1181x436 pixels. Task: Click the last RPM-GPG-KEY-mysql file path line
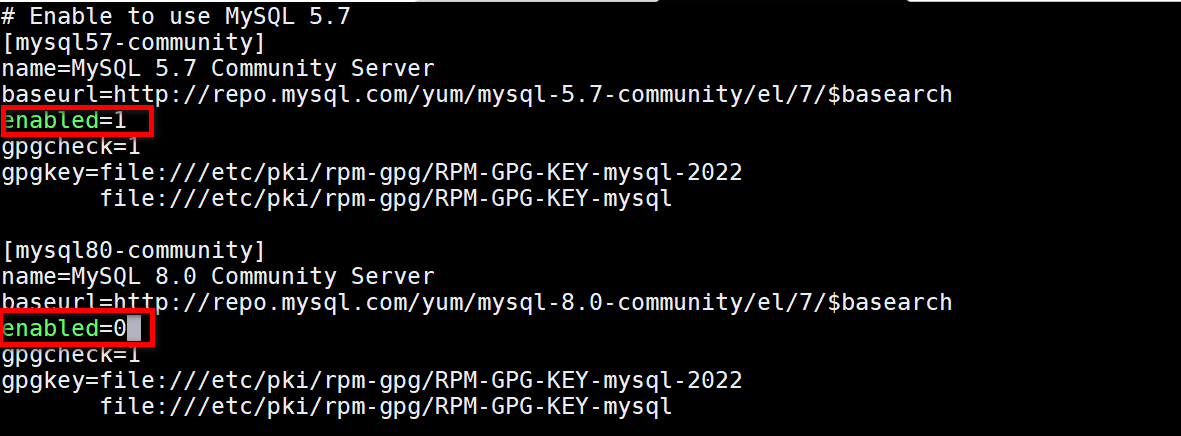click(x=385, y=406)
